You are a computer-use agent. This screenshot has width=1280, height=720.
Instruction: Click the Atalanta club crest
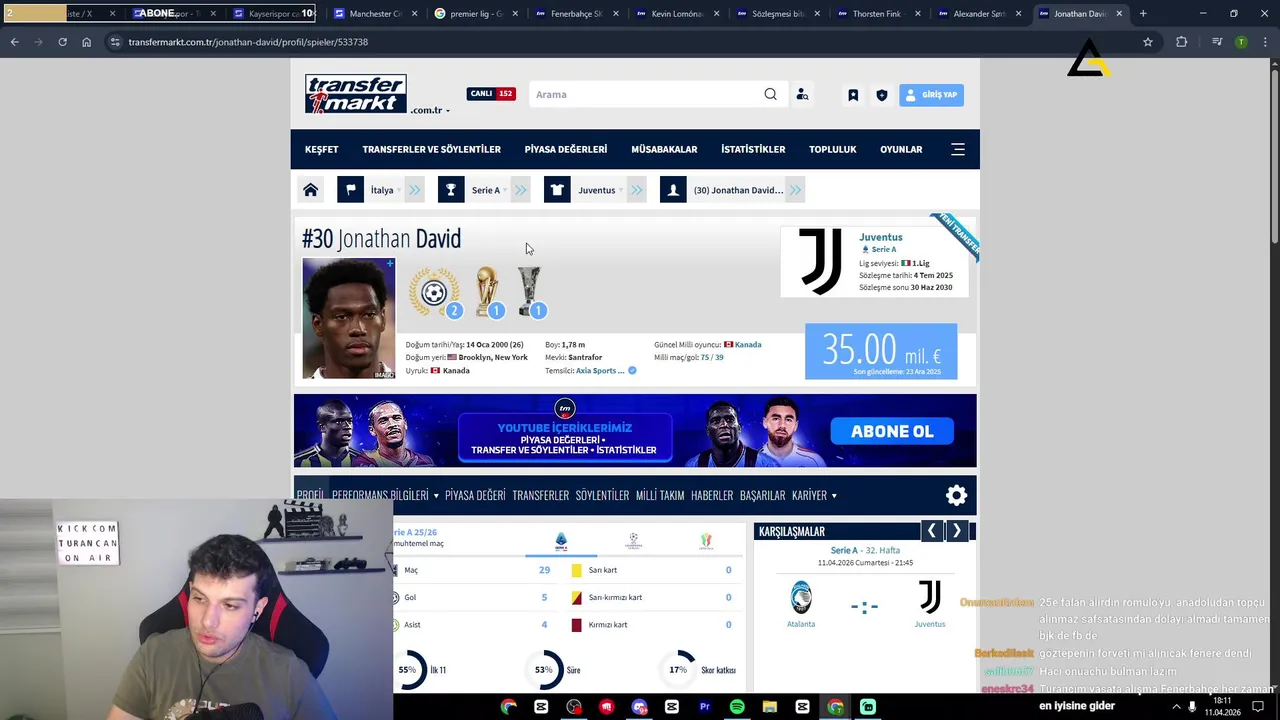(x=801, y=597)
